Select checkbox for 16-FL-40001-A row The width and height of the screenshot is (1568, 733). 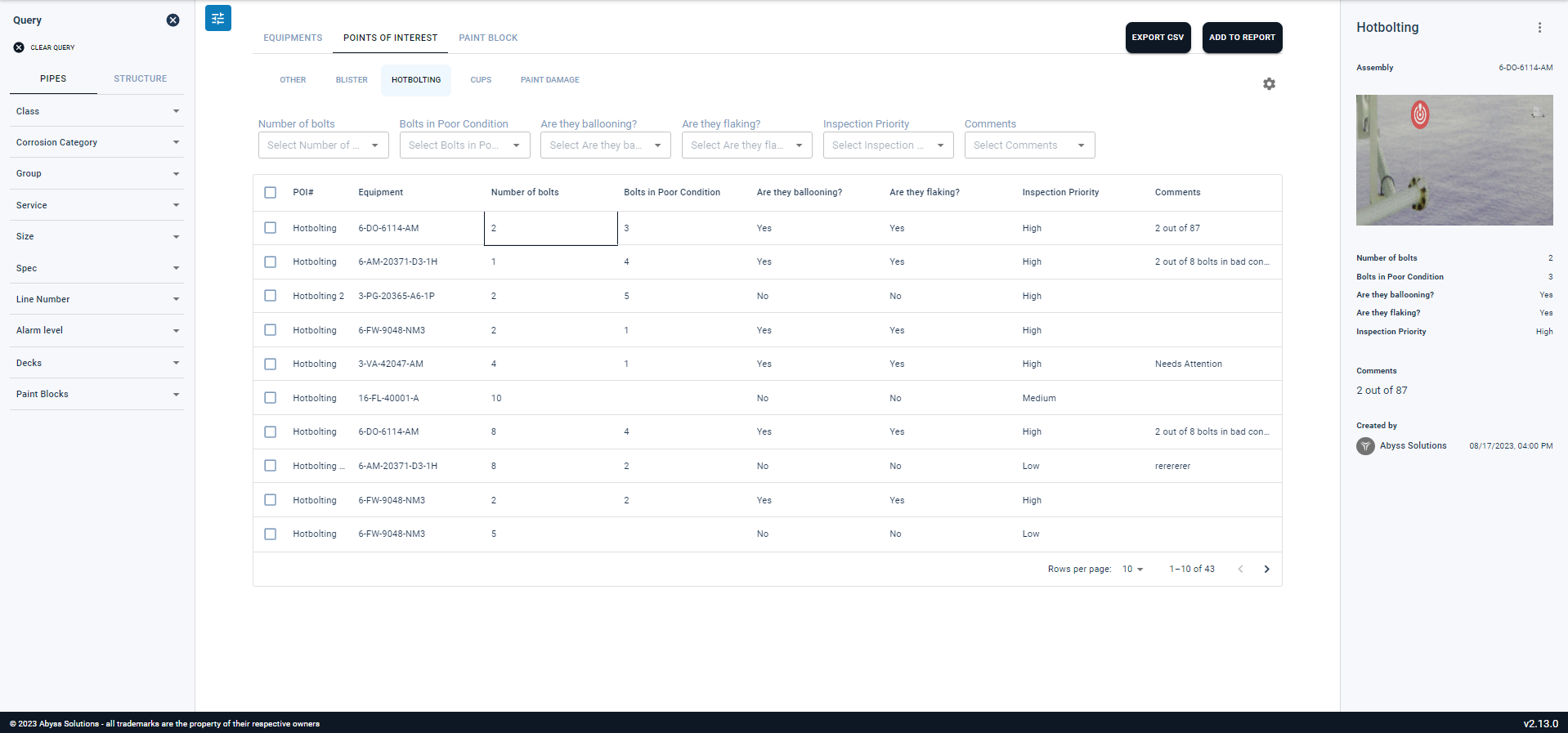coord(271,398)
